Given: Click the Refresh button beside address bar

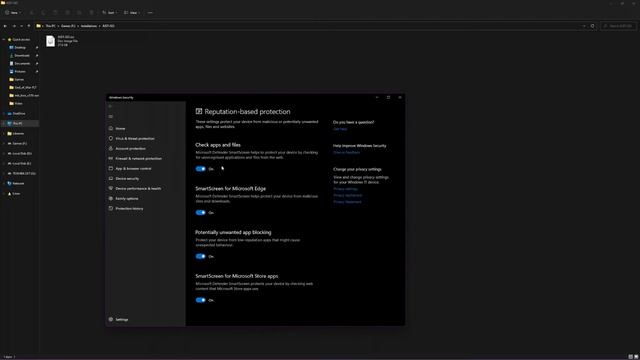Looking at the screenshot, I should (x=593, y=26).
